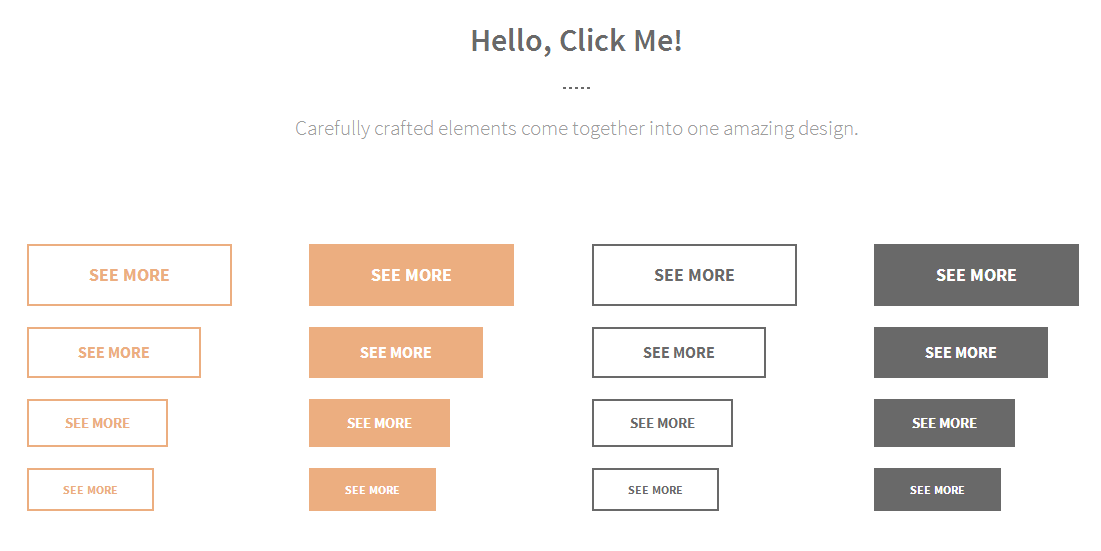Select the second-largest solid orange SEE MORE button

coord(396,353)
